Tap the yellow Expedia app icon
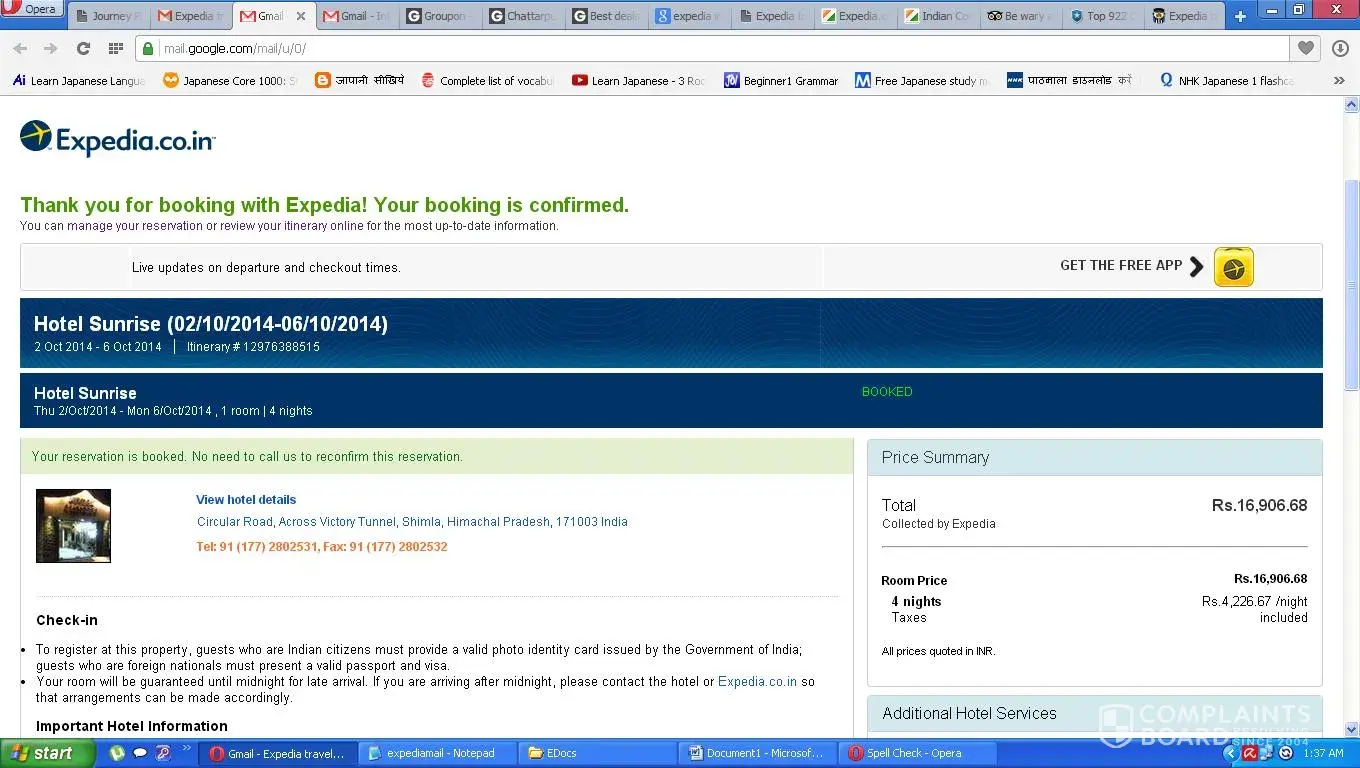1360x768 pixels. click(1233, 267)
